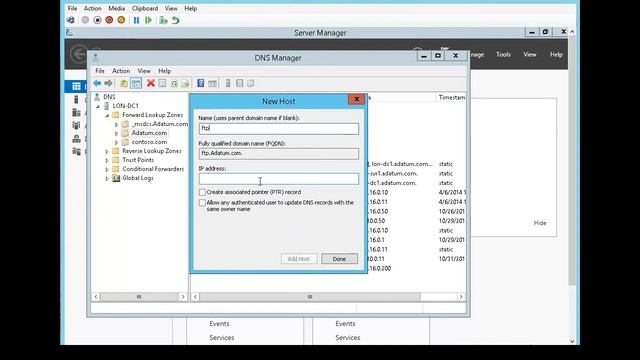The image size is (640, 360).
Task: Open Server Manager's Help menu
Action: coord(556,54)
